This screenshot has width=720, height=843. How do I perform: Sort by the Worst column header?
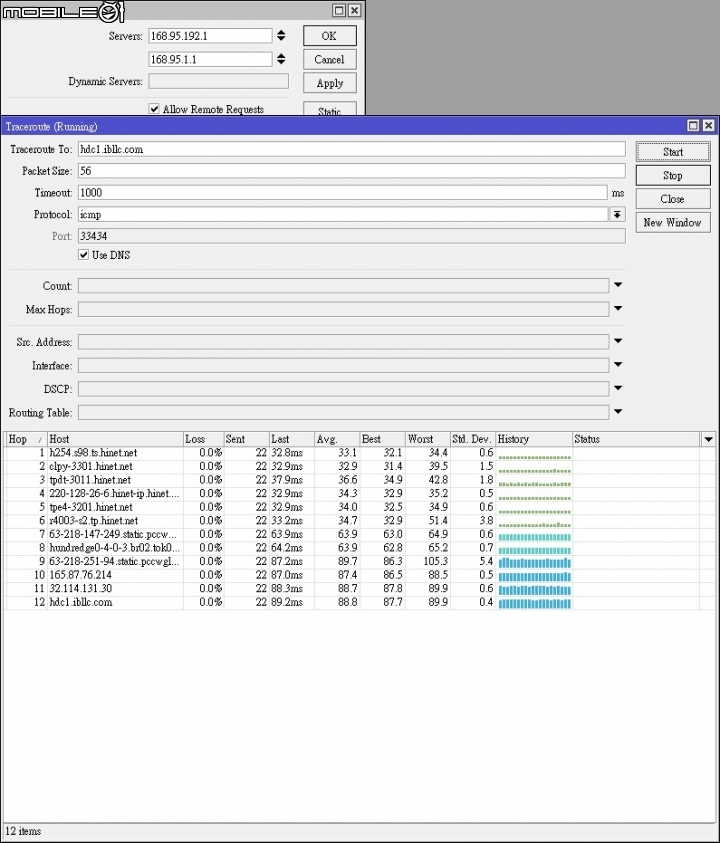[427, 439]
